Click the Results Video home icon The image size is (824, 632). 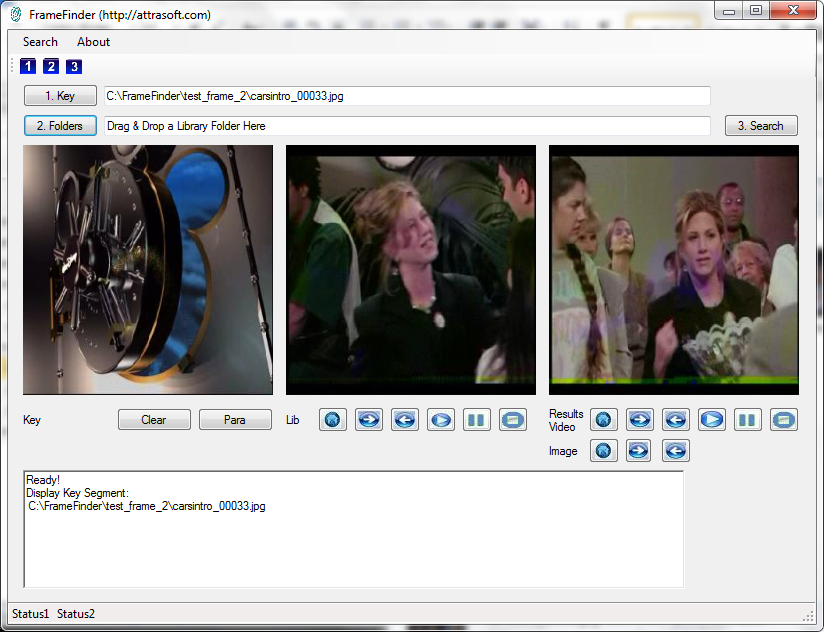pyautogui.click(x=604, y=420)
